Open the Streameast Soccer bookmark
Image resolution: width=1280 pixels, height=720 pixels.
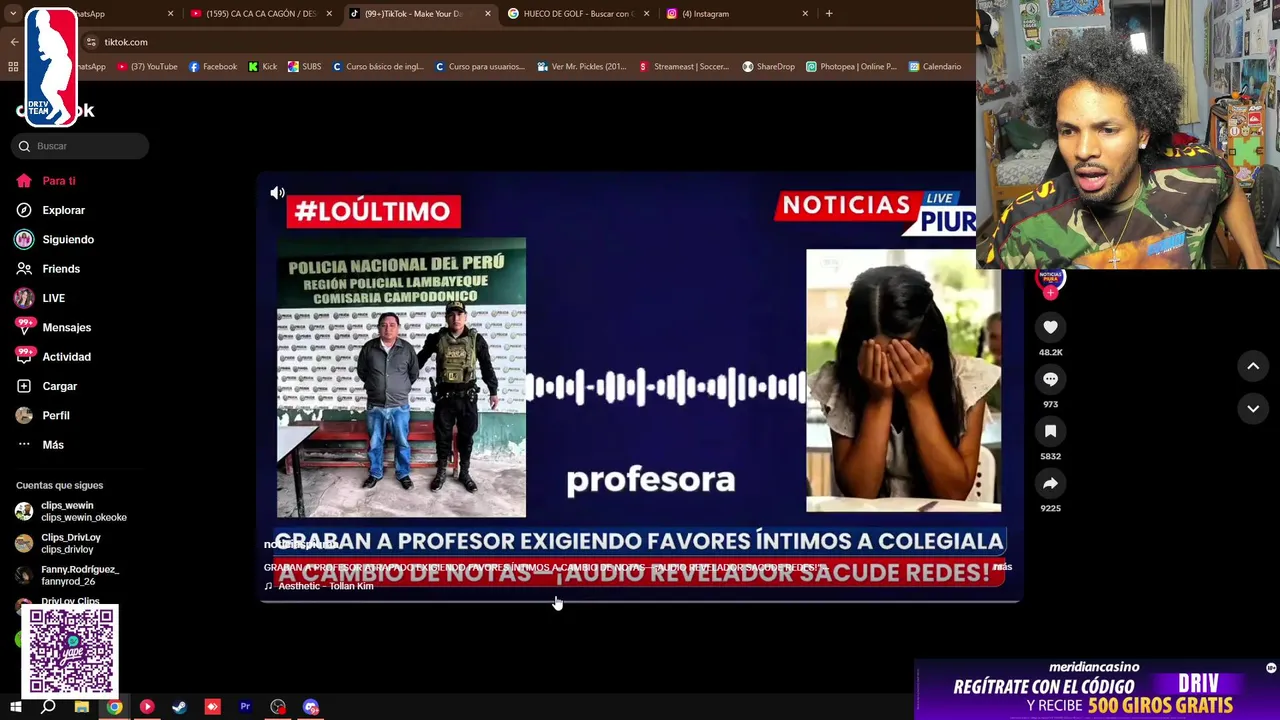685,67
